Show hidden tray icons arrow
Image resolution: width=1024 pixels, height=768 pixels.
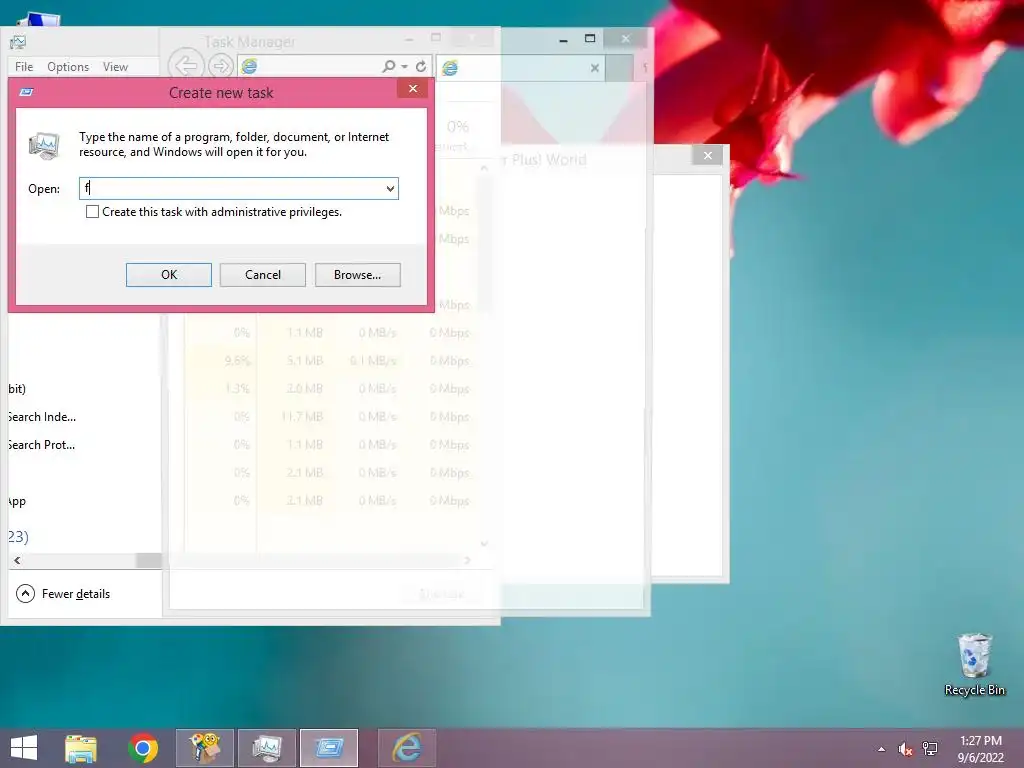[882, 749]
